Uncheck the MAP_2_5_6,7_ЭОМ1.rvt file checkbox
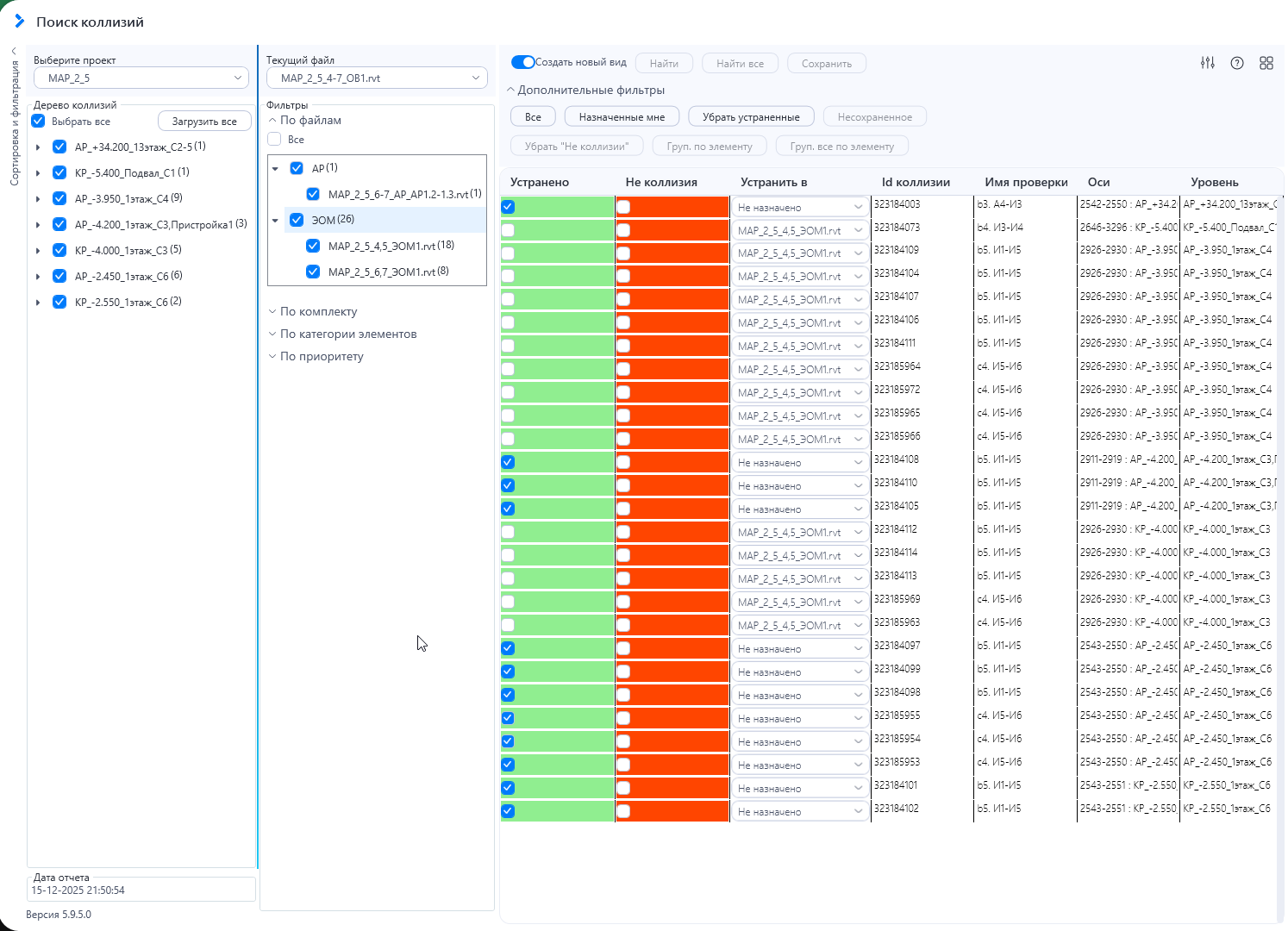The image size is (1288, 931). pyautogui.click(x=313, y=272)
